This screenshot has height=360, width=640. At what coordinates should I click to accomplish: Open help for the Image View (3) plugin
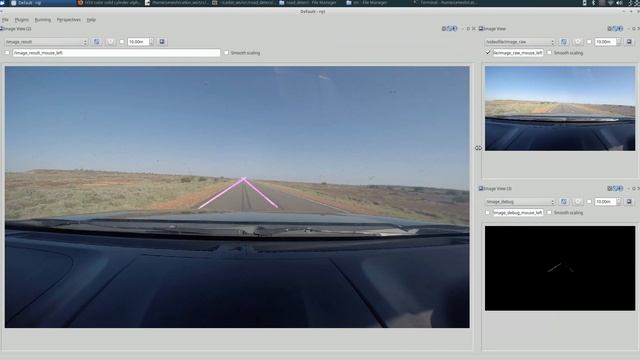(x=621, y=189)
